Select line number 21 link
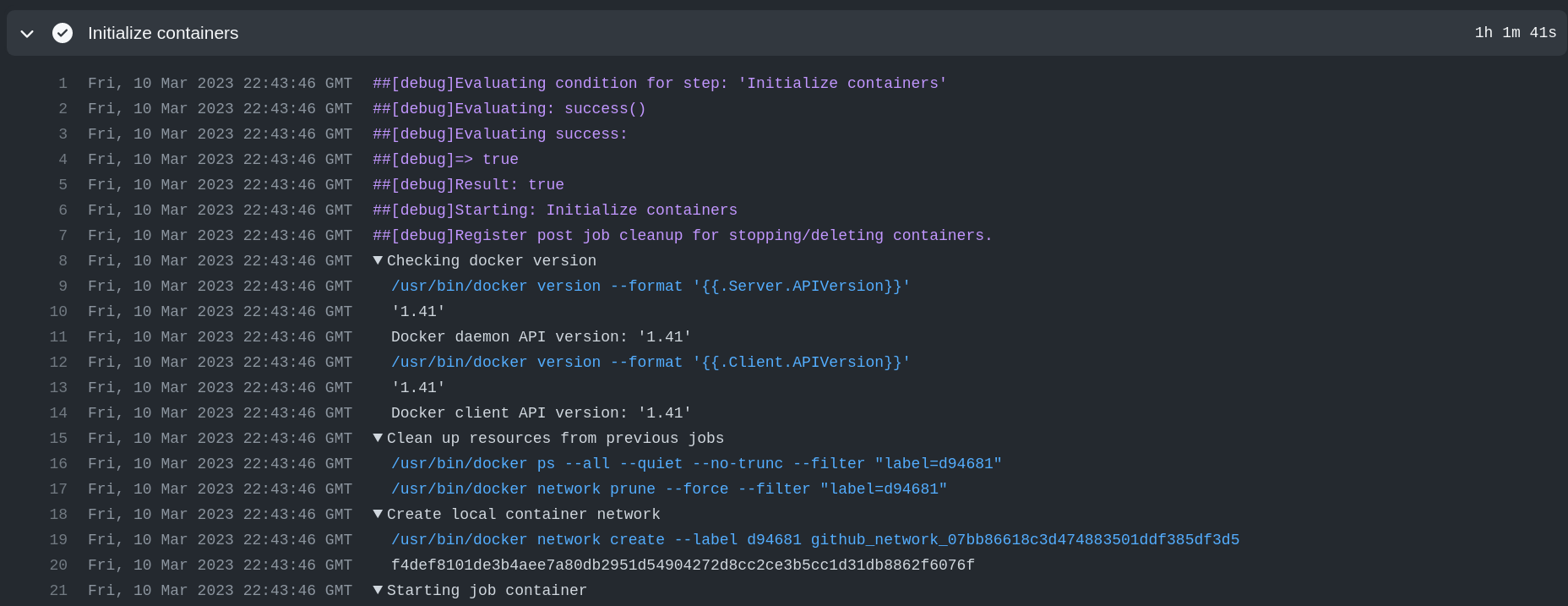The width and height of the screenshot is (1568, 606). click(58, 591)
